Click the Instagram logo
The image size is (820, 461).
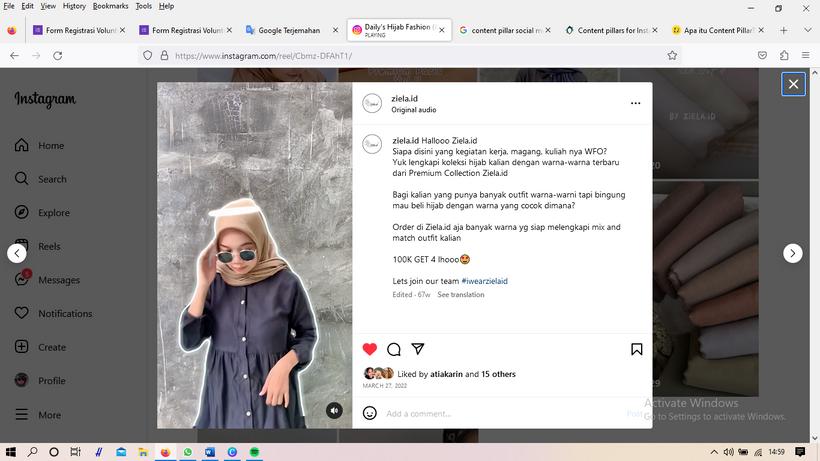click(45, 99)
